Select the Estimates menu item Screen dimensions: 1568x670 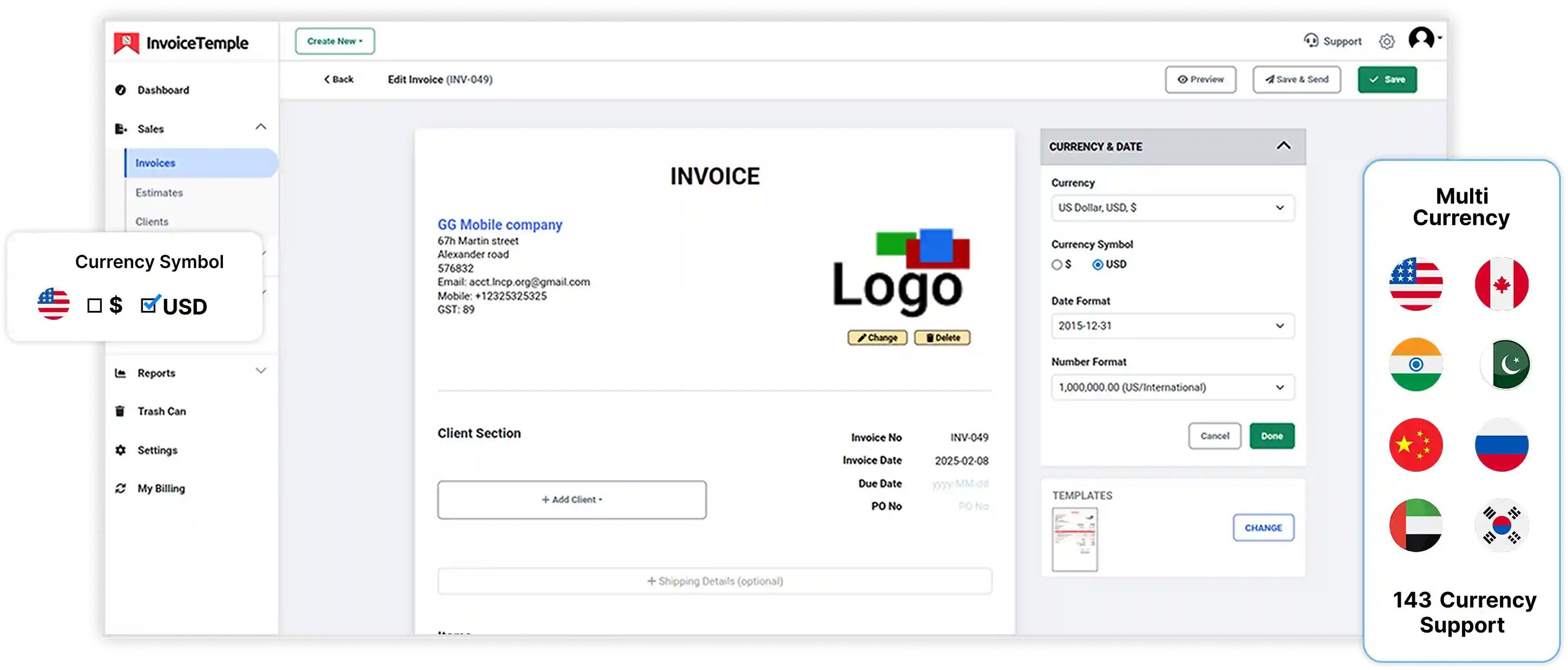tap(159, 192)
